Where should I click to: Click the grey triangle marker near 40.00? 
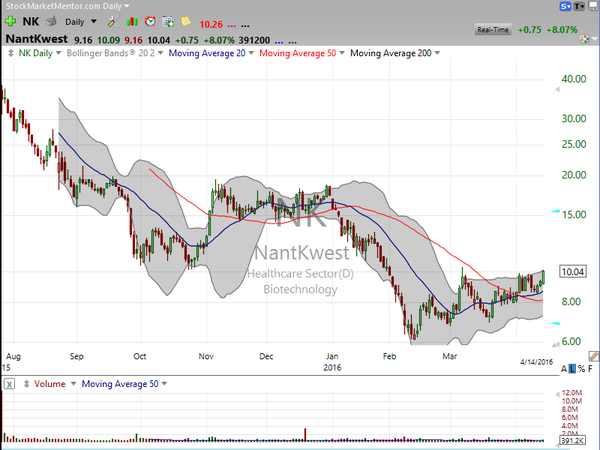(557, 90)
